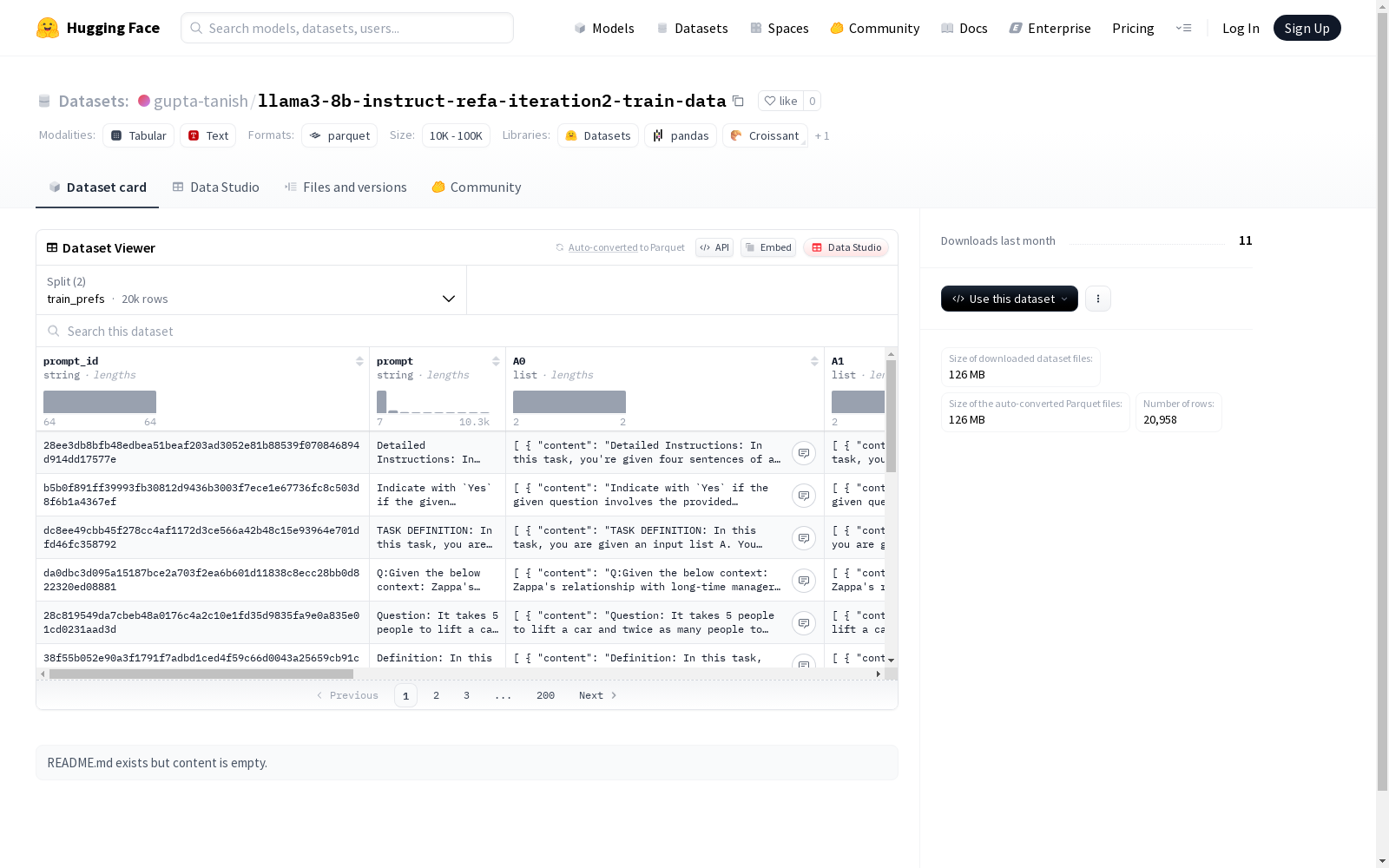
Task: Select the Text modality tag
Action: point(208,135)
